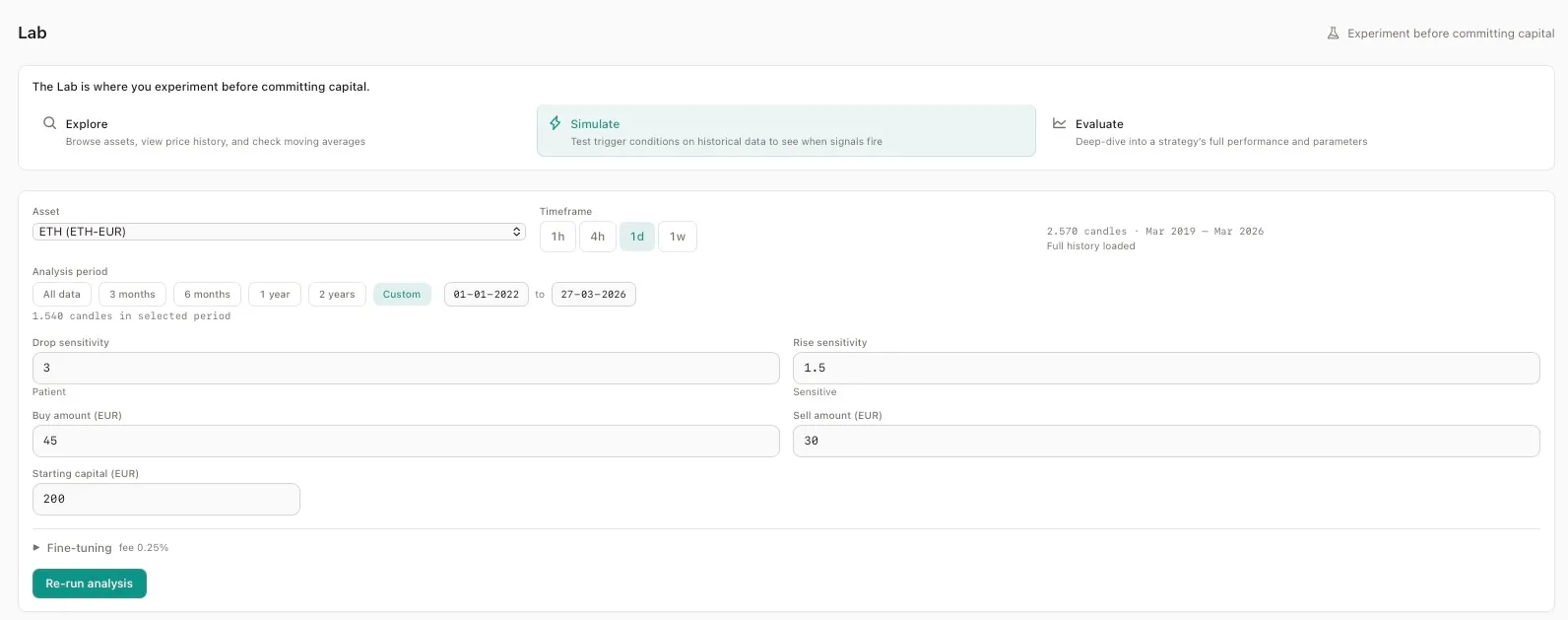Select the 1d timeframe option
Image resolution: width=1568 pixels, height=620 pixels.
tap(637, 237)
